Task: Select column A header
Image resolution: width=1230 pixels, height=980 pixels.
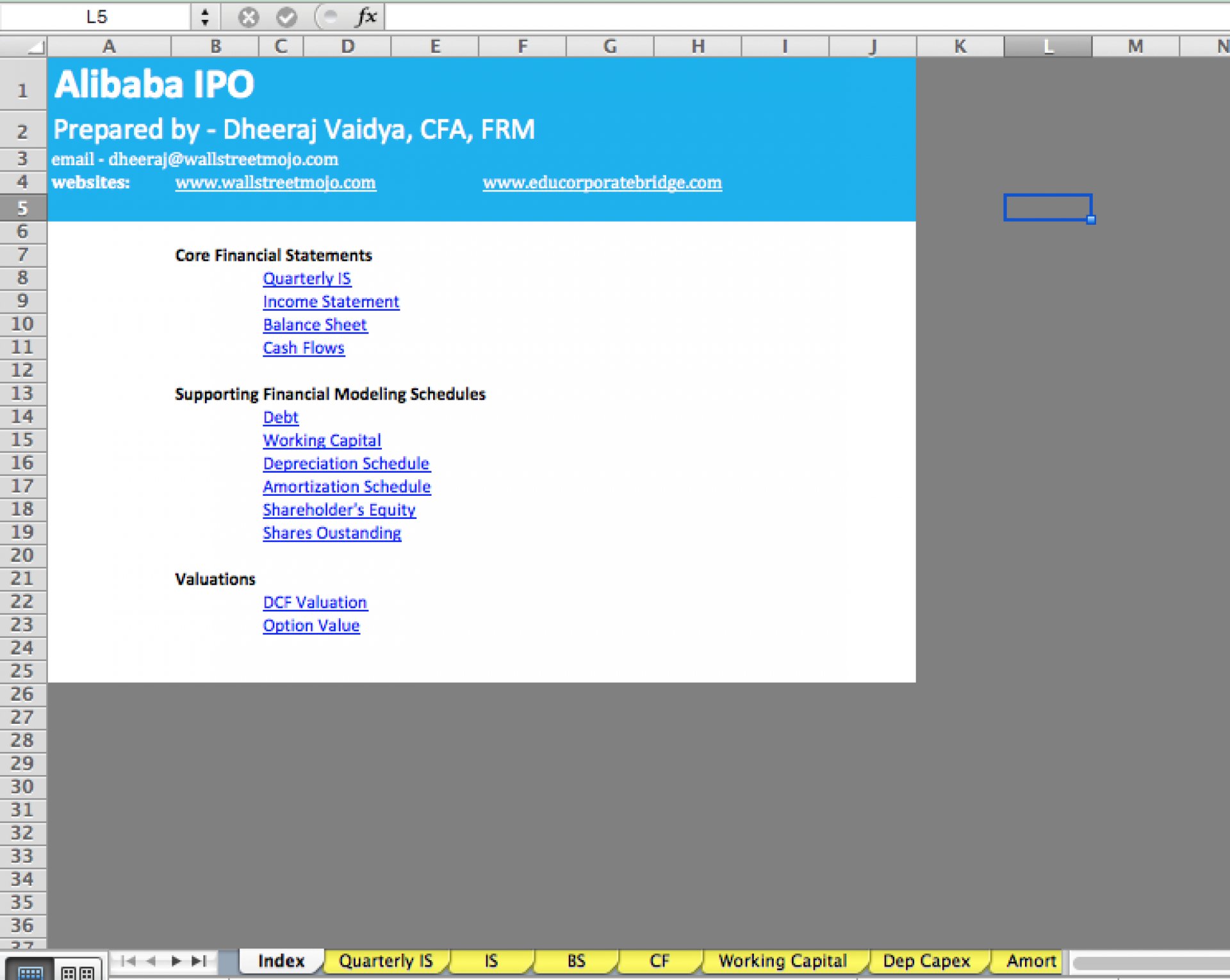Action: (x=109, y=46)
